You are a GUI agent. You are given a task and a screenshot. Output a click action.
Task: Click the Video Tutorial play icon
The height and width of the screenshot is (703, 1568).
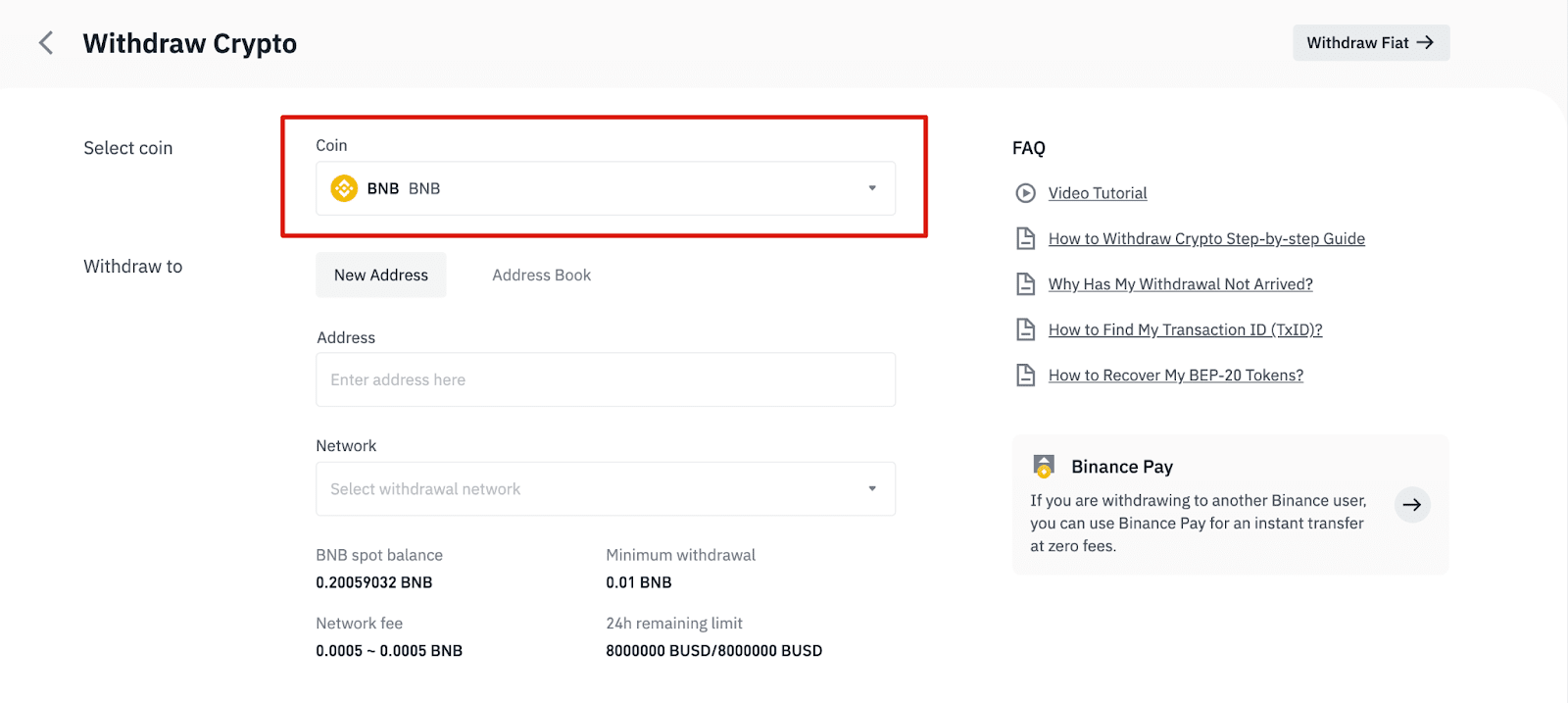(x=1025, y=193)
